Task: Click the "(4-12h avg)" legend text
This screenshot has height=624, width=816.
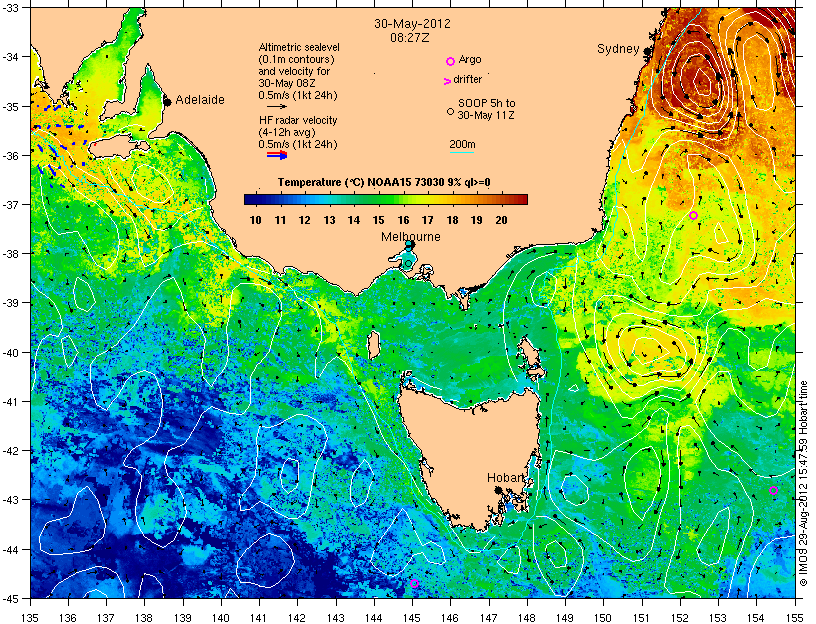Action: point(287,132)
